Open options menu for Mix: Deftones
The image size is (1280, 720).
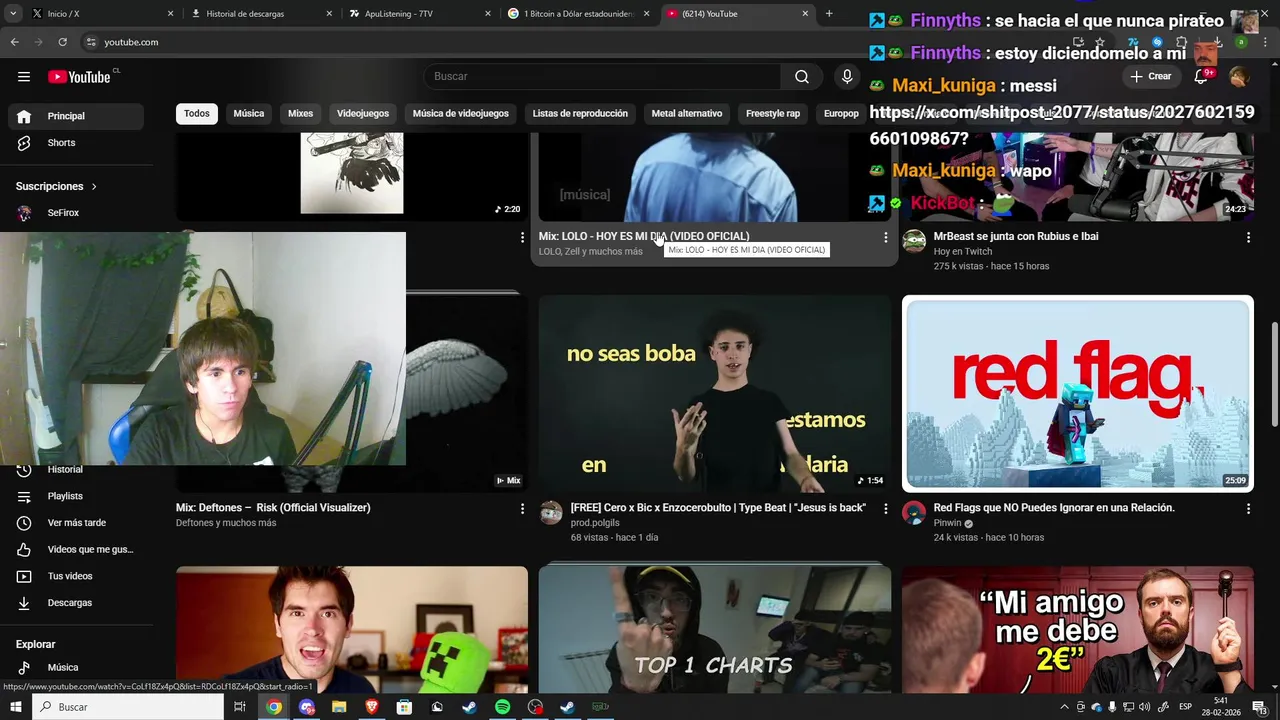click(522, 508)
